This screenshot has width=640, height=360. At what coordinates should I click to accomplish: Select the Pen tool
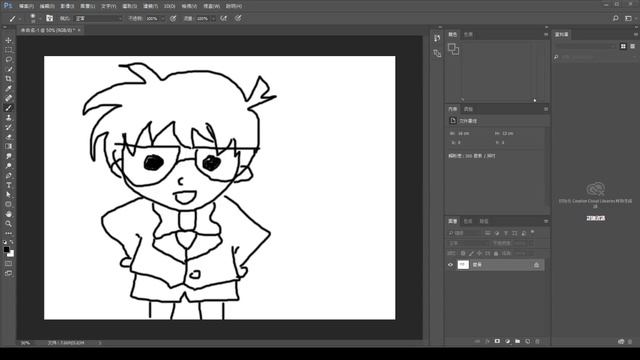point(8,176)
